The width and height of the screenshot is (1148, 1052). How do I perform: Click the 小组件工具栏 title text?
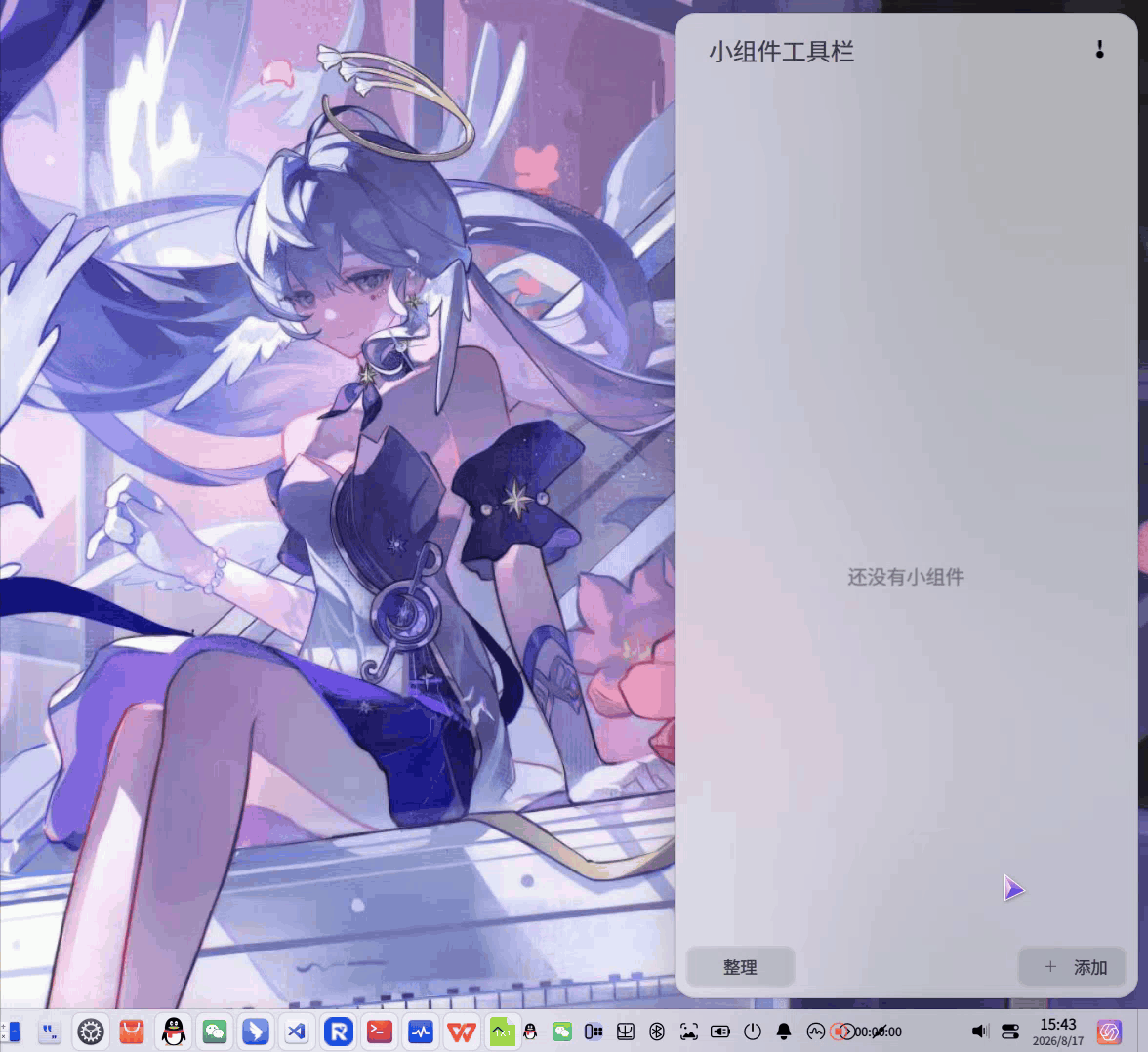[781, 52]
